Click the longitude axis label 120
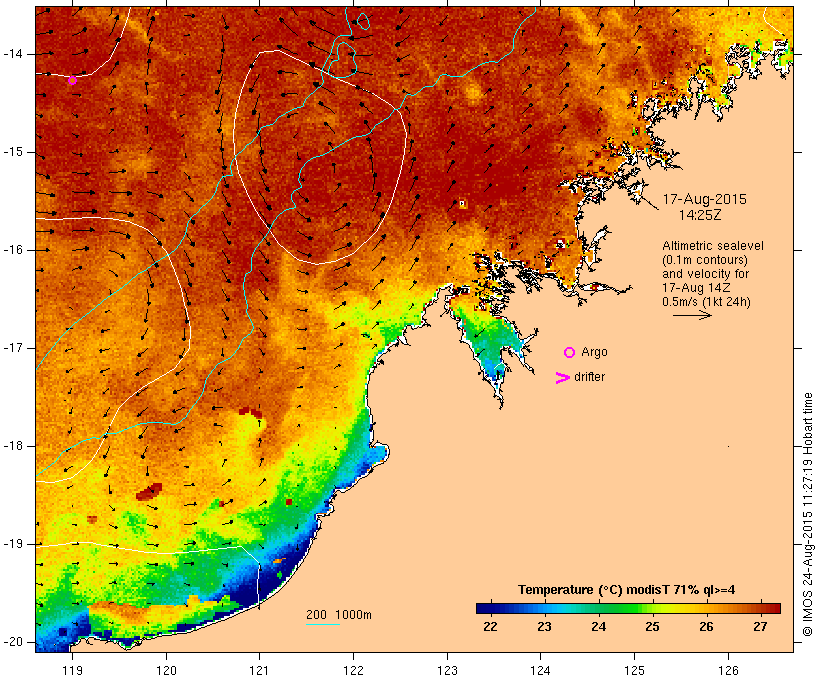 point(166,670)
